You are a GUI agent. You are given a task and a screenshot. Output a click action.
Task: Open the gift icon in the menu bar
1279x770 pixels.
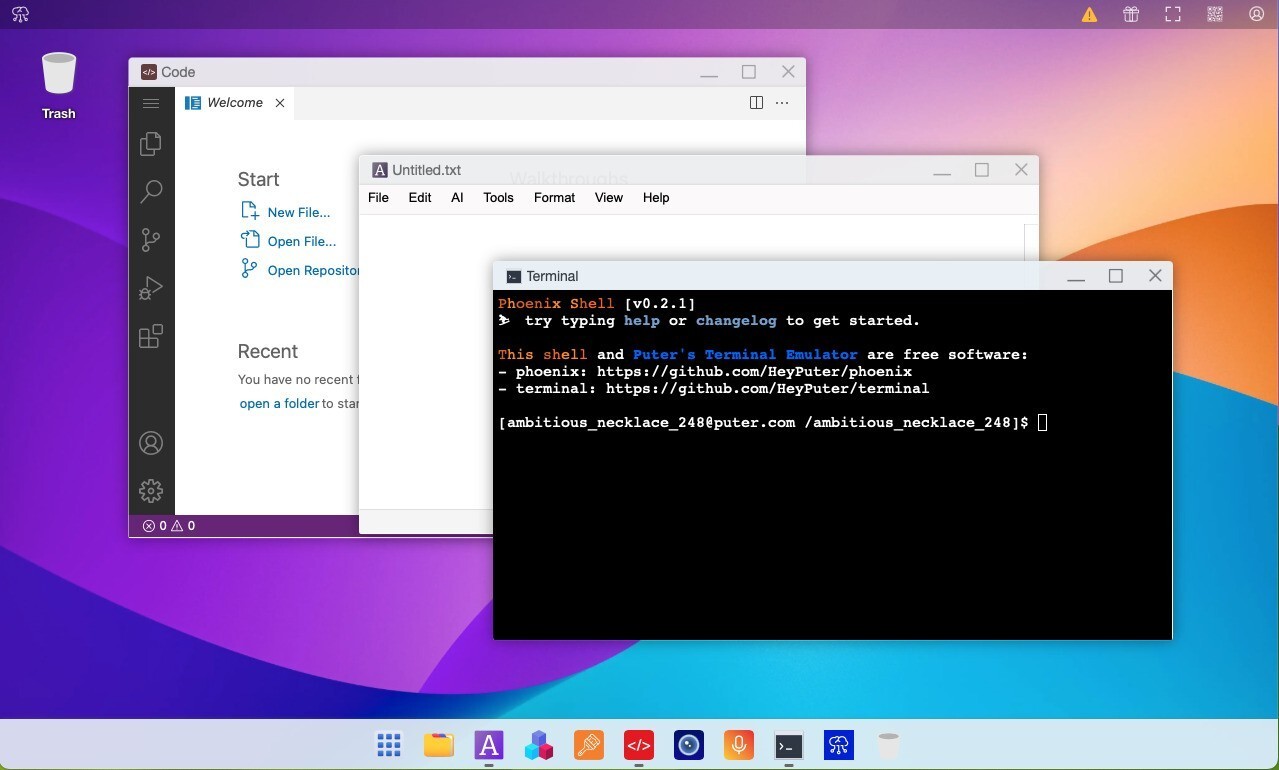[1130, 14]
